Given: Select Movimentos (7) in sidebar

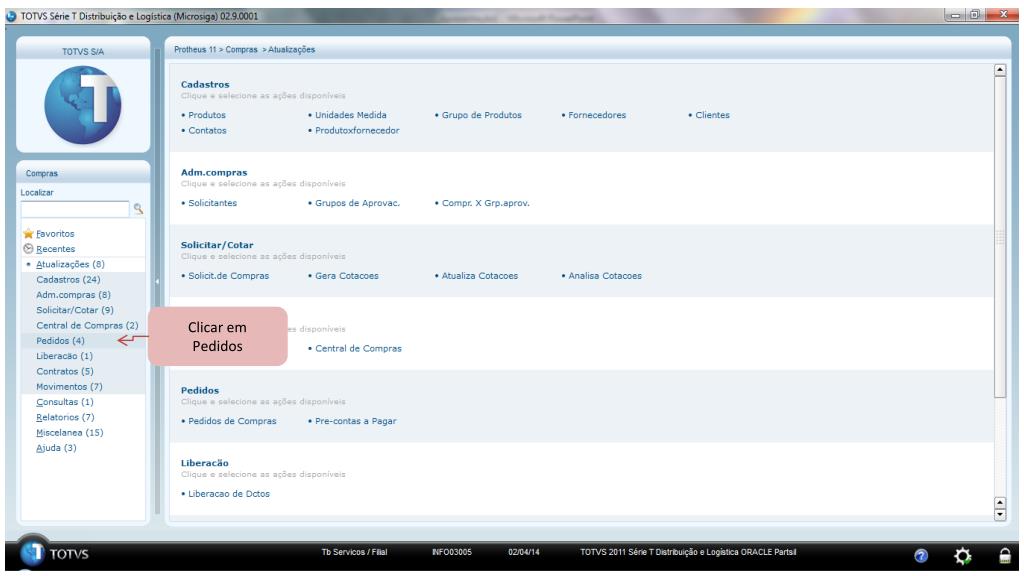Looking at the screenshot, I should [69, 387].
